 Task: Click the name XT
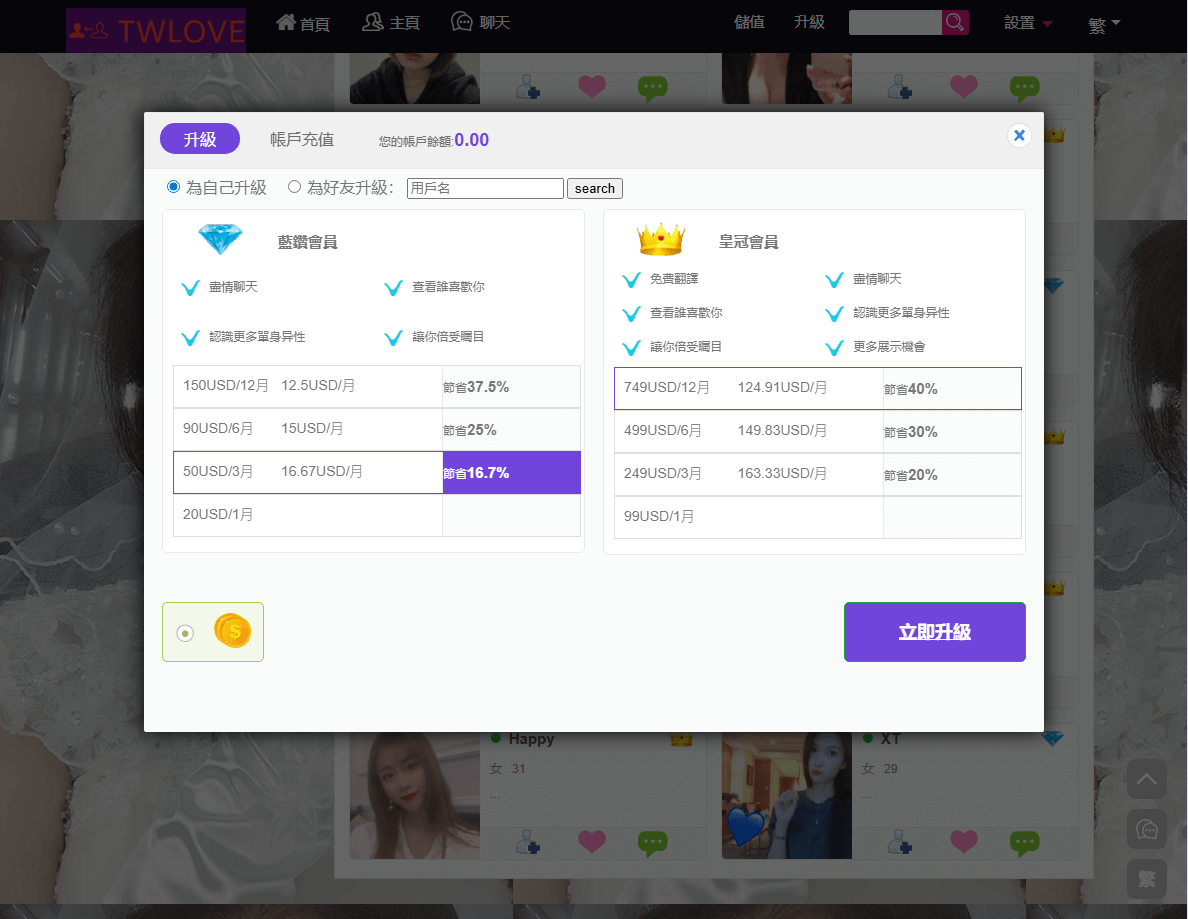click(x=890, y=739)
